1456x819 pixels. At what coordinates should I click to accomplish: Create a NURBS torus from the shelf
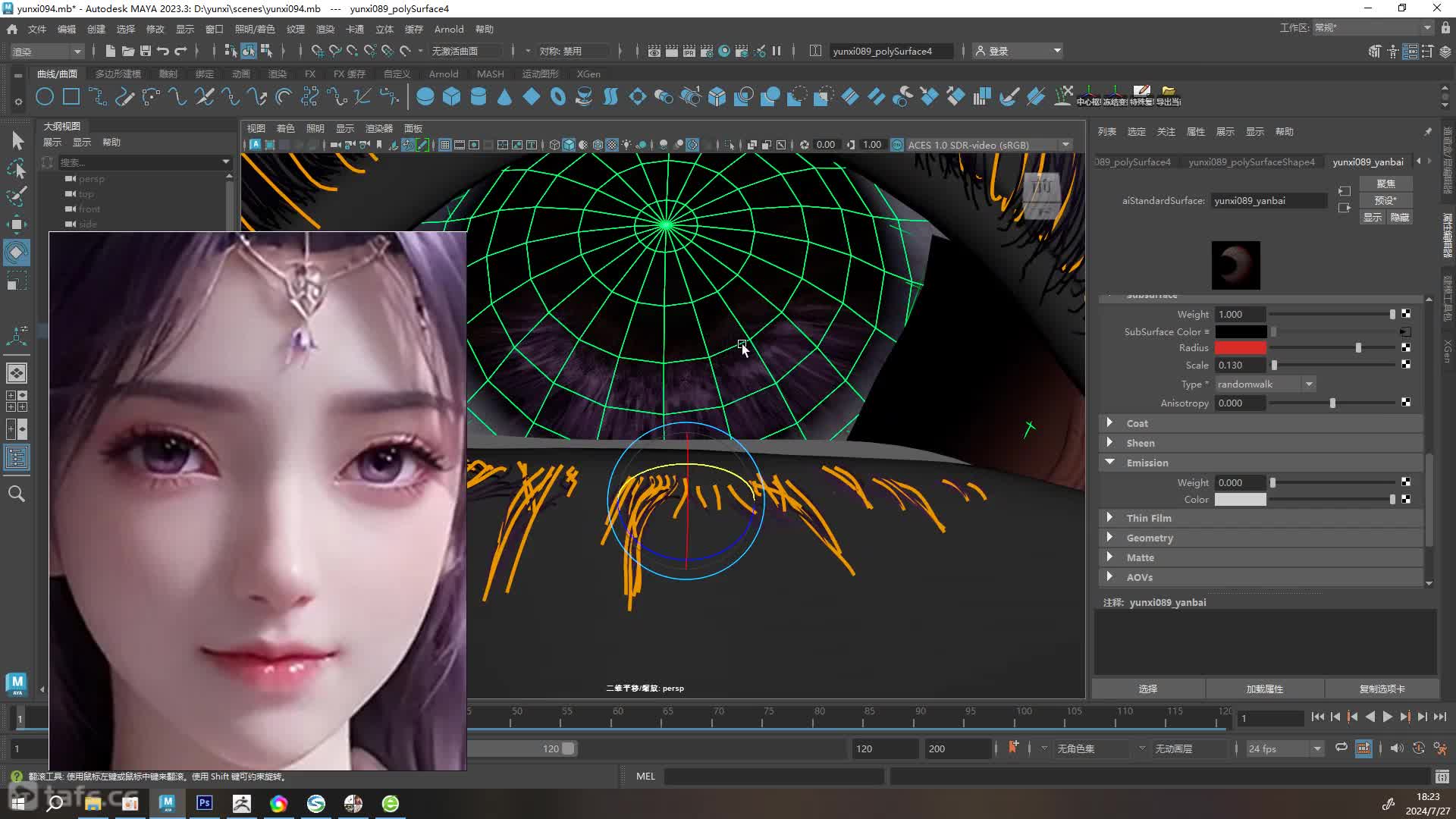tap(558, 97)
